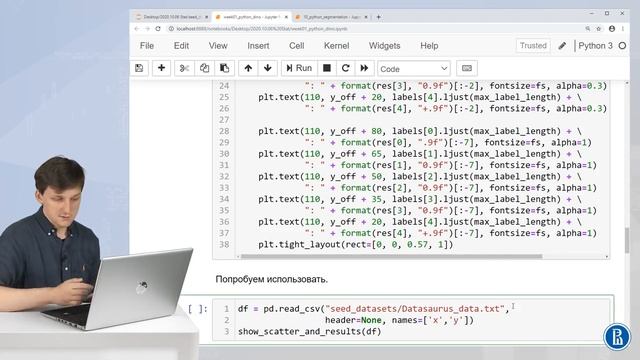Reload the current browser page
Screen dimensions: 640x360
pyautogui.click(x=158, y=29)
